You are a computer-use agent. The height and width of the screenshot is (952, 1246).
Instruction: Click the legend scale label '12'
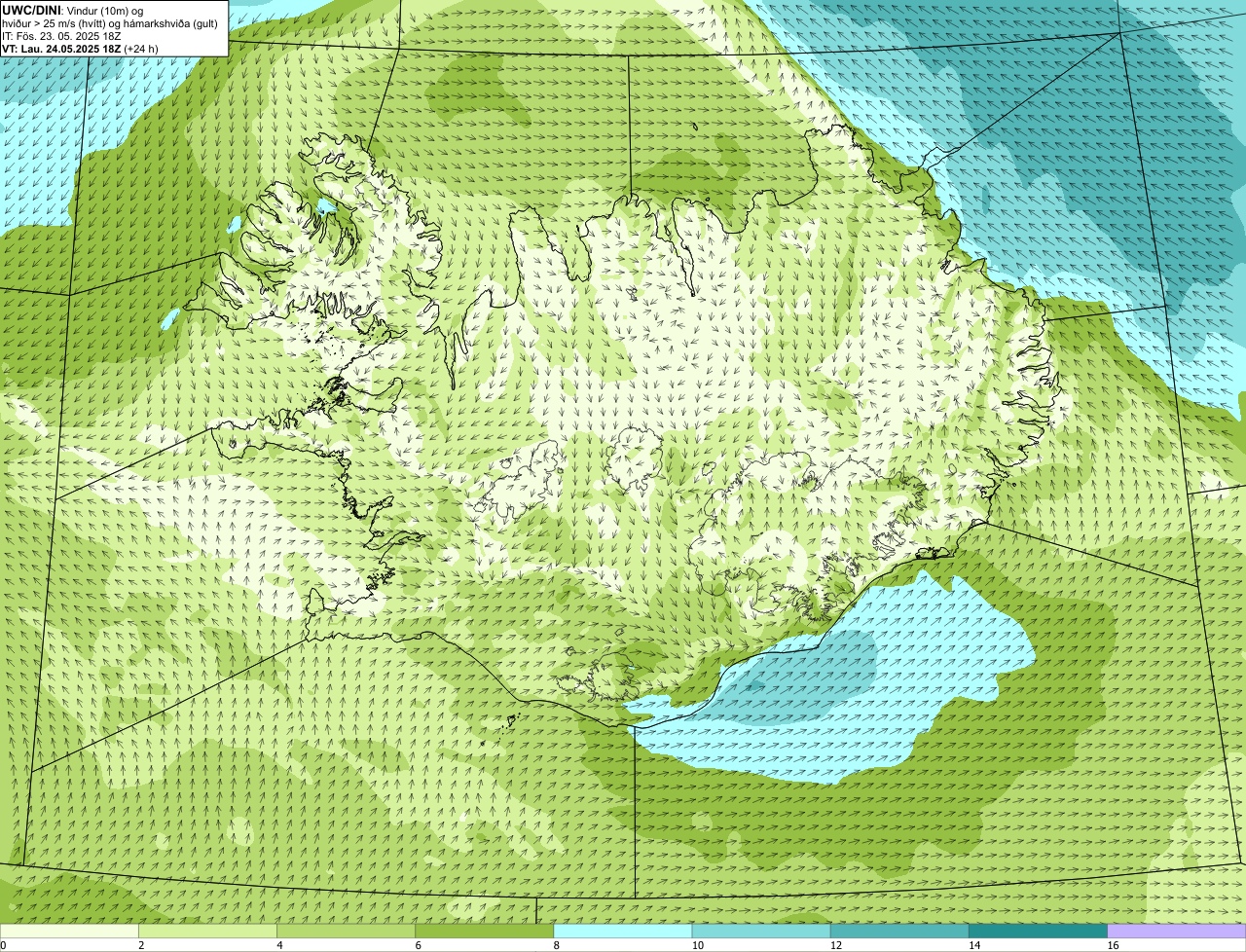835,945
